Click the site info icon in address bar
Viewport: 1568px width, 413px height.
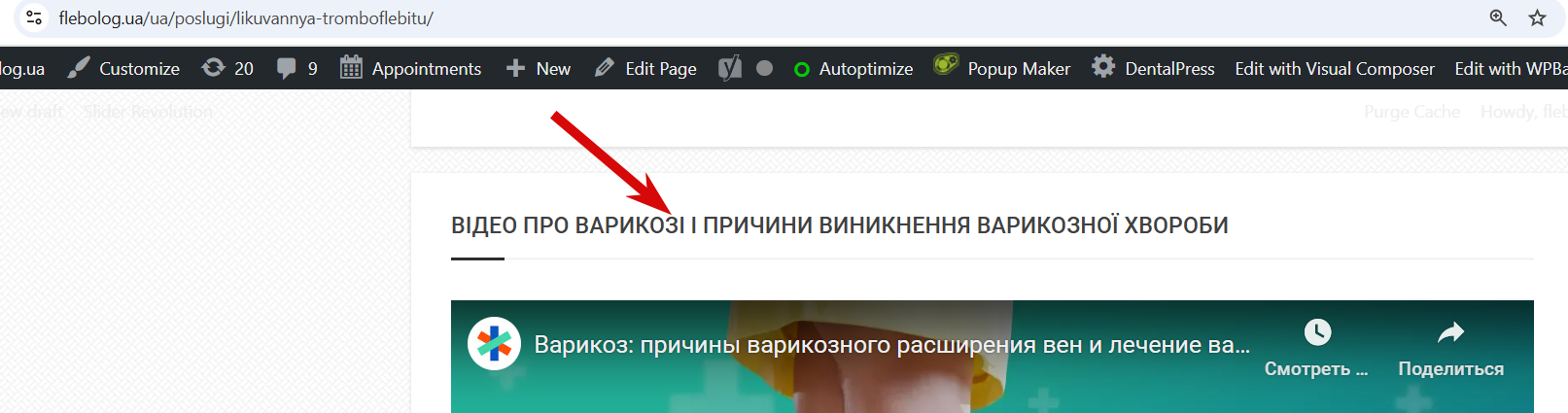click(34, 17)
